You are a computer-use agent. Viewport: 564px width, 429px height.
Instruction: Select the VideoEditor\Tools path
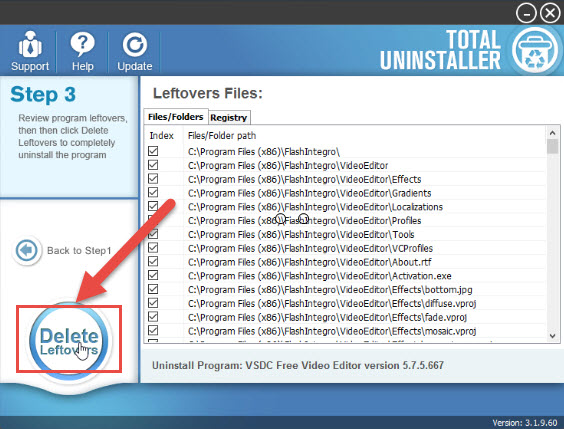[301, 234]
